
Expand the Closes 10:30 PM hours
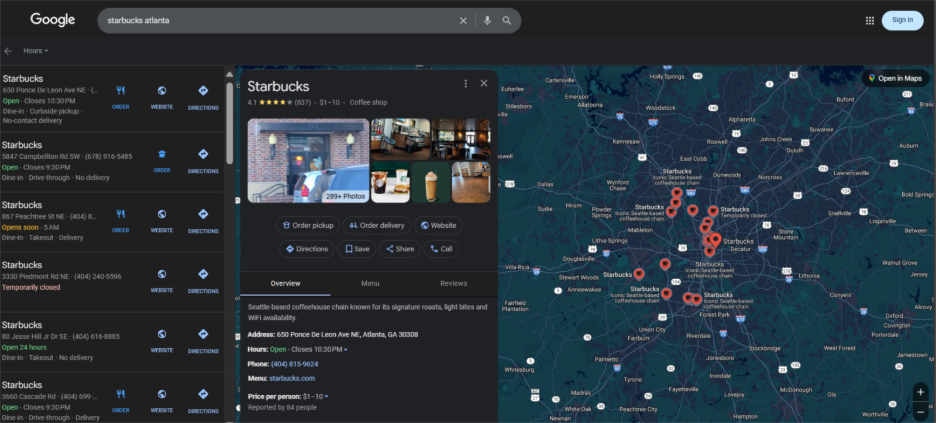tap(319, 349)
